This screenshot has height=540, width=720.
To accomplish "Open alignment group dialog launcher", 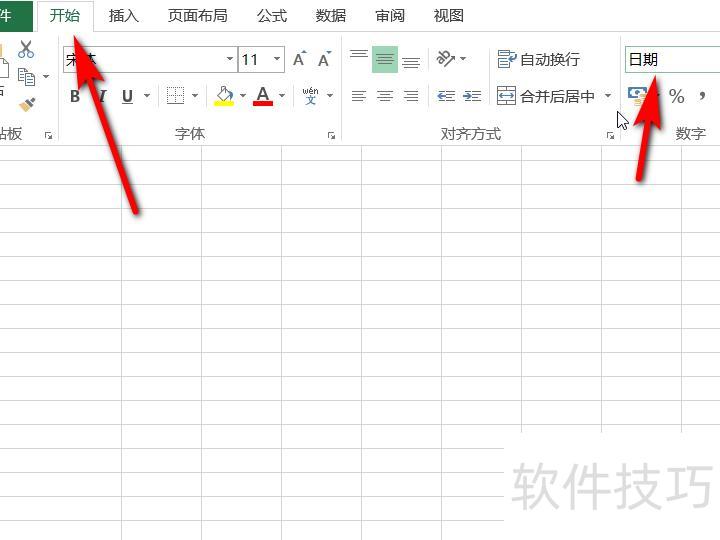I will point(610,135).
